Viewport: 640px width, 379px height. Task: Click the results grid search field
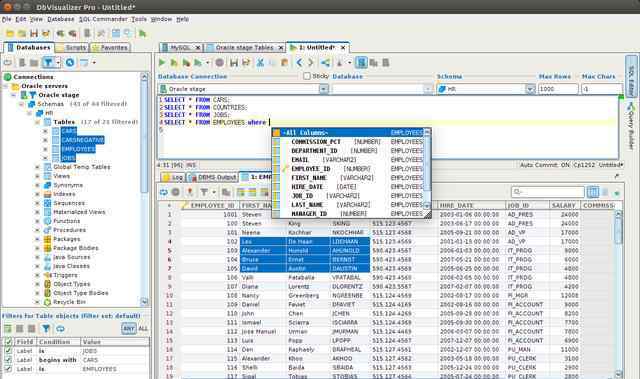point(548,192)
